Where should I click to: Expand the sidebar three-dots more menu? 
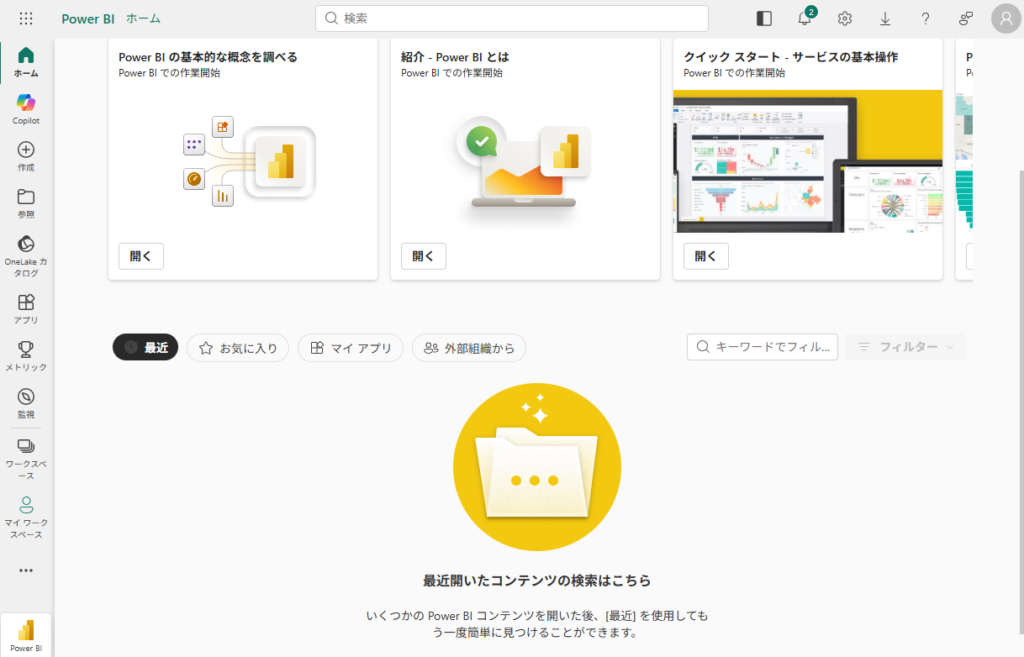point(26,570)
